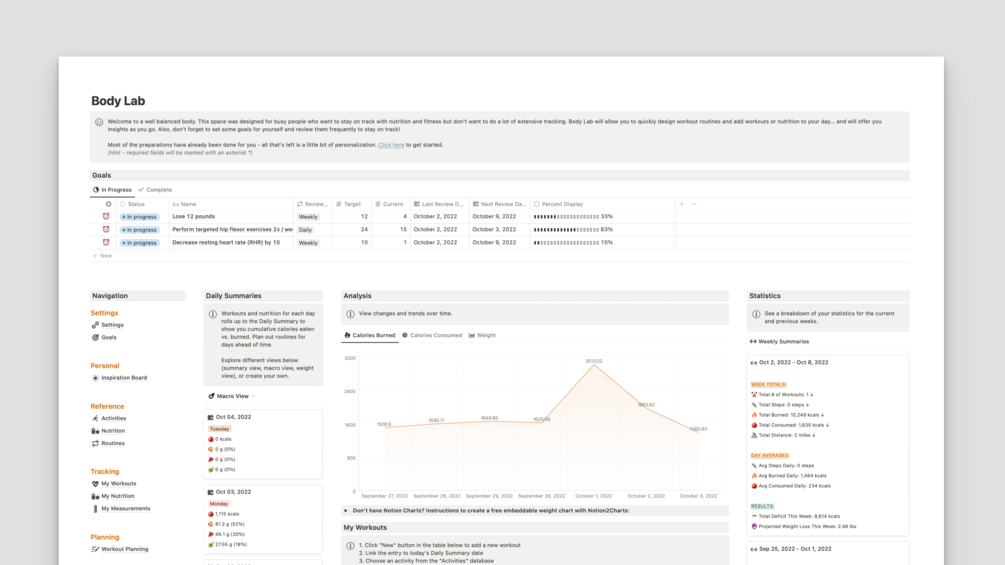The image size is (1005, 565).
Task: Click the 63% progress bar for hip flexor goal
Action: coord(567,229)
